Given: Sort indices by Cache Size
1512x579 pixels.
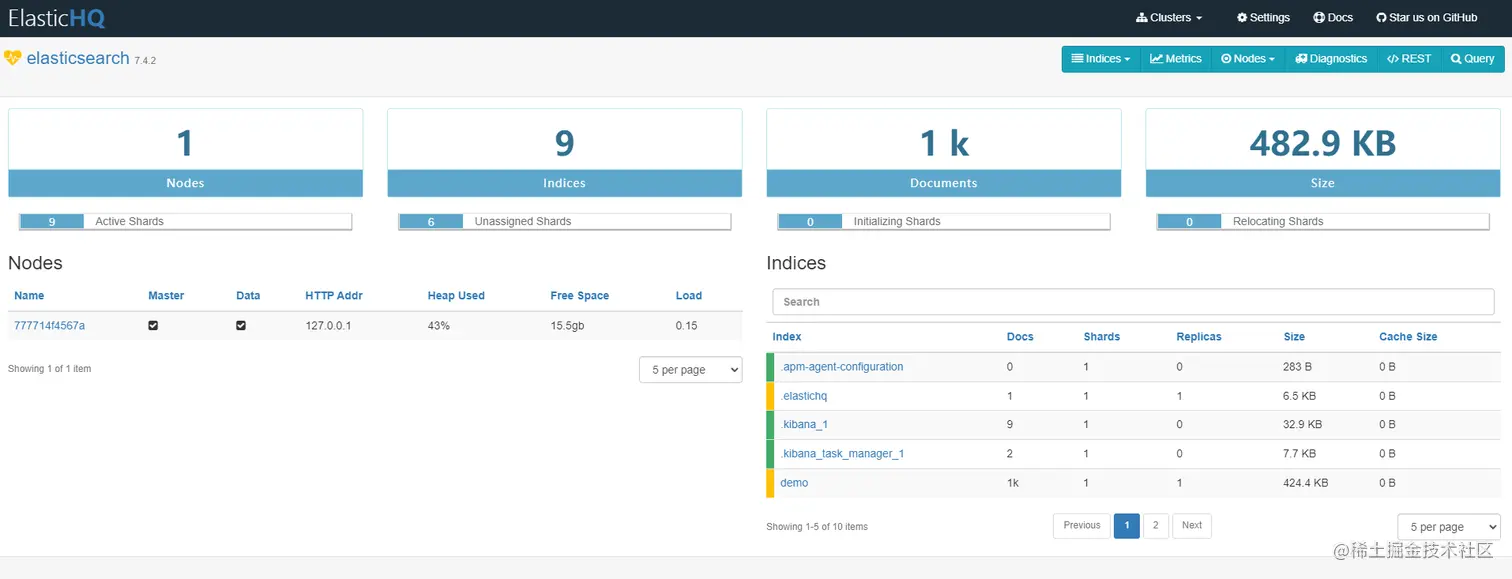Looking at the screenshot, I should 1408,337.
